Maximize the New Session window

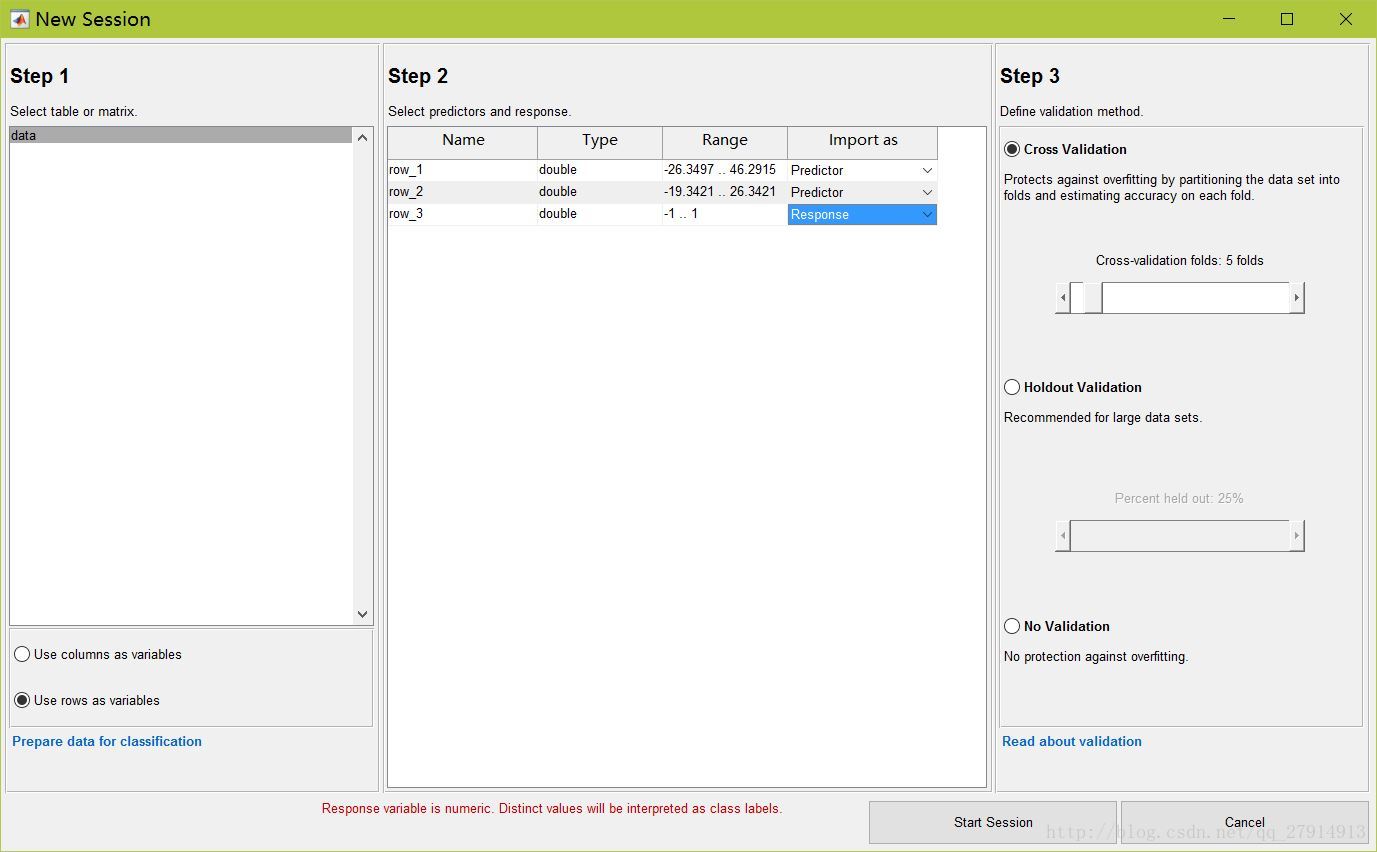click(1287, 19)
